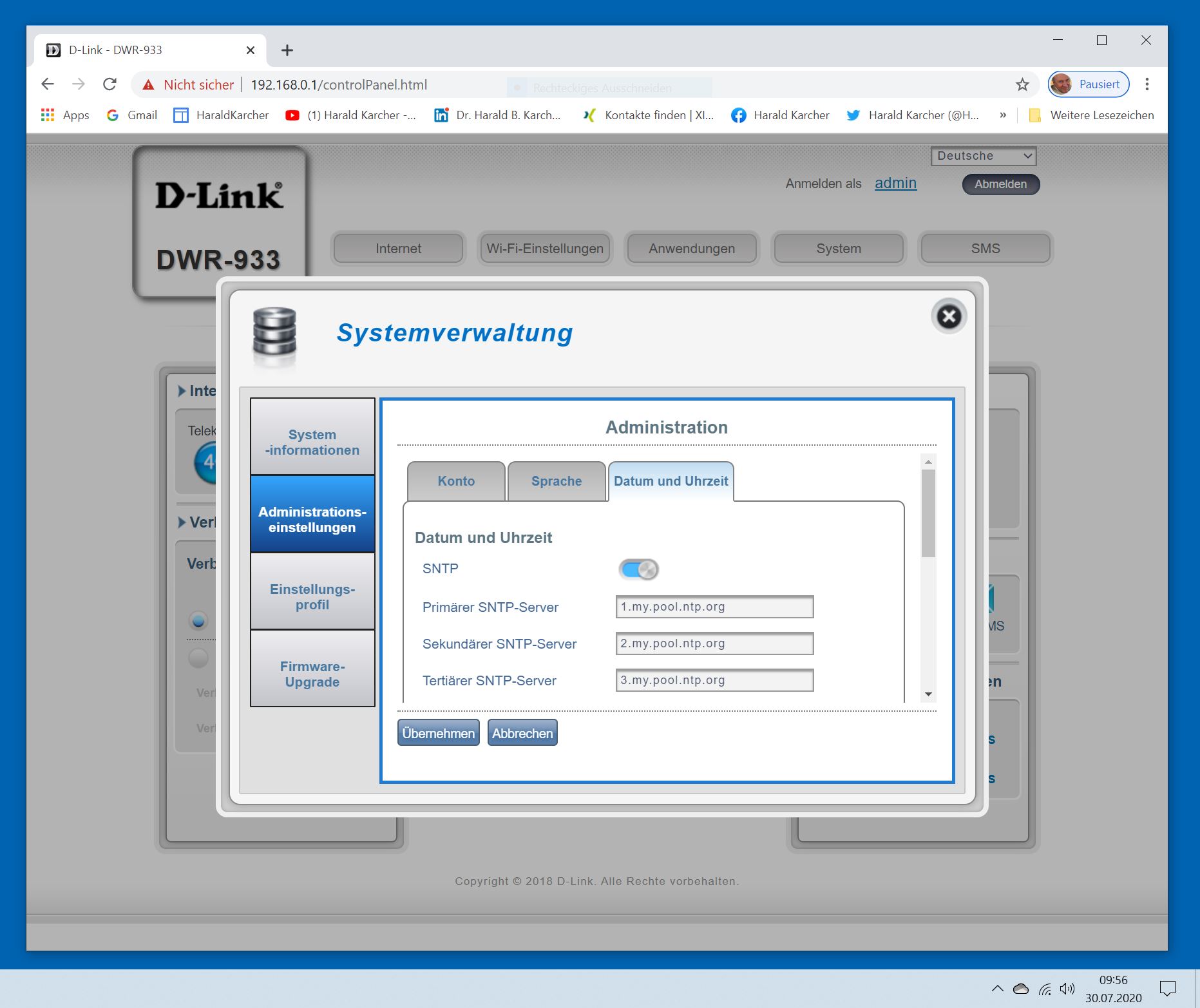Open the Apps bookmarks icon

64,115
